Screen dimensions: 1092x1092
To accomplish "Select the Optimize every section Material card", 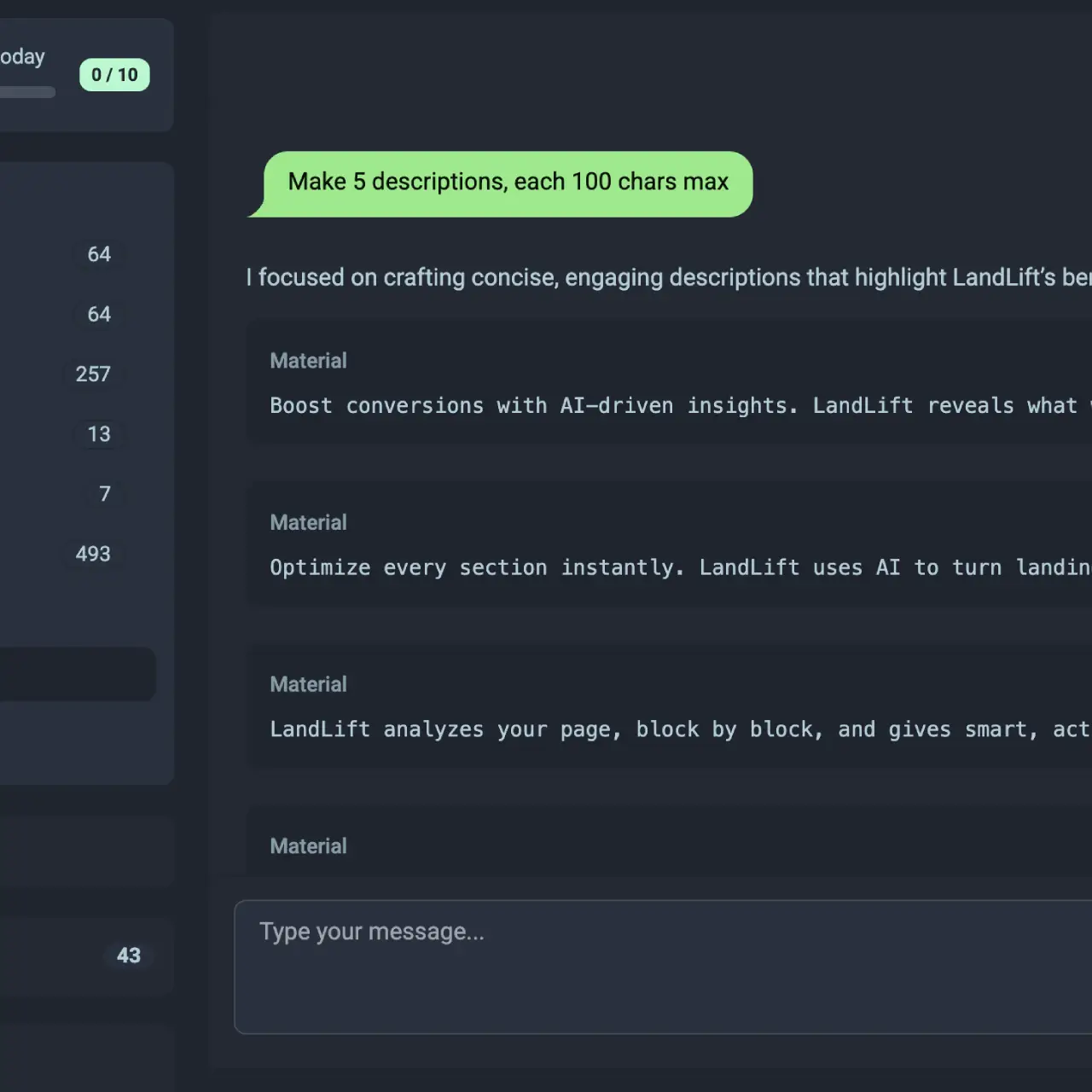I will (x=597, y=544).
